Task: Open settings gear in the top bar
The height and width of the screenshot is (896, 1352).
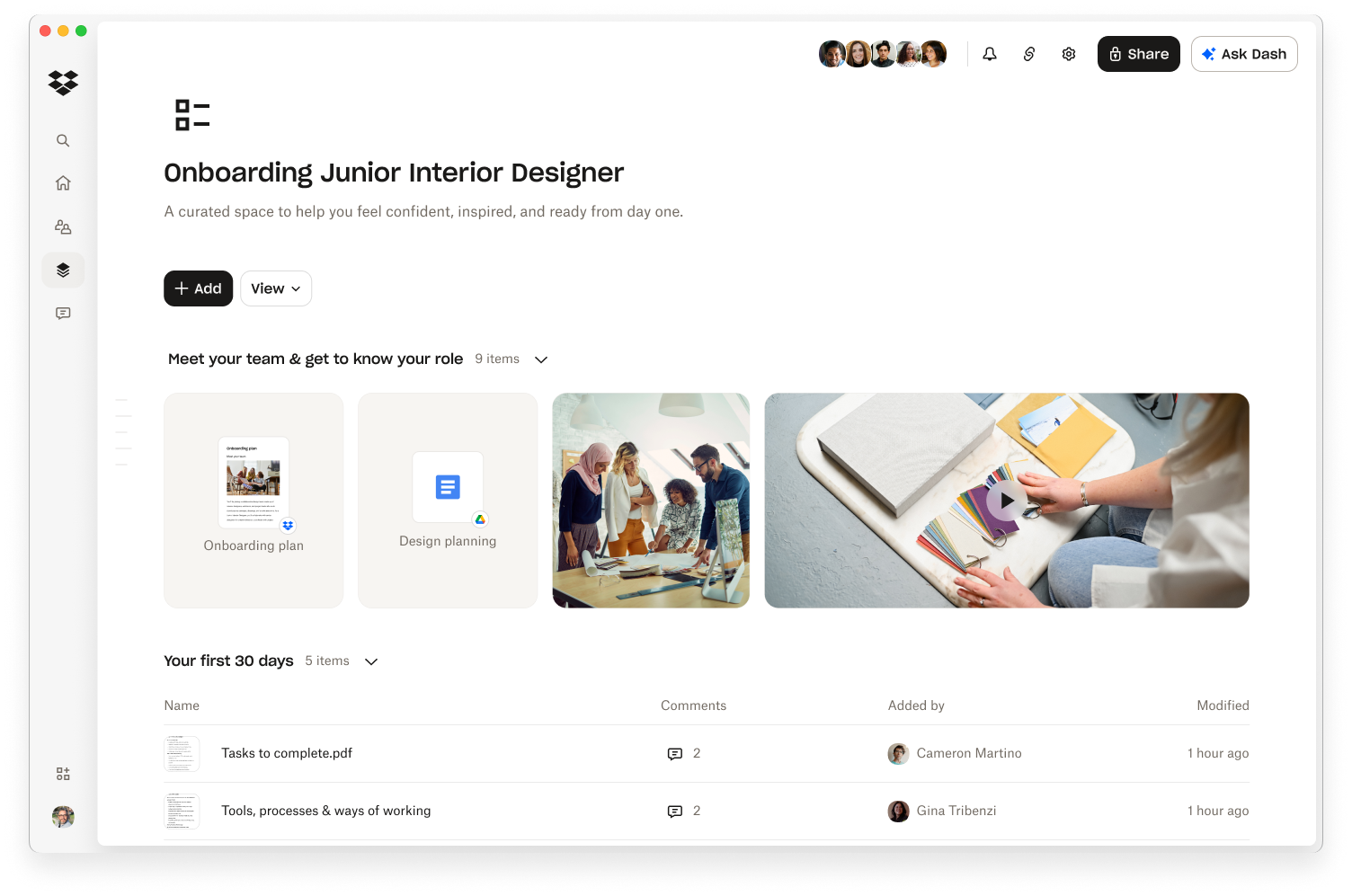Action: tap(1069, 54)
